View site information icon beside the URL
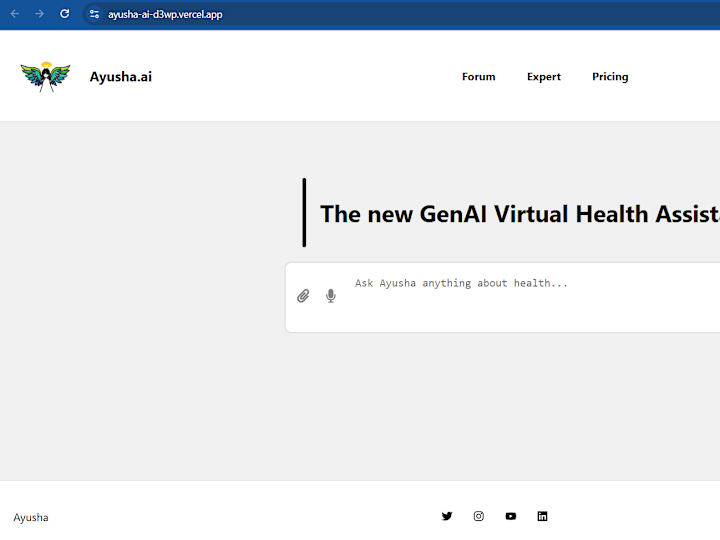This screenshot has width=720, height=540. [94, 14]
